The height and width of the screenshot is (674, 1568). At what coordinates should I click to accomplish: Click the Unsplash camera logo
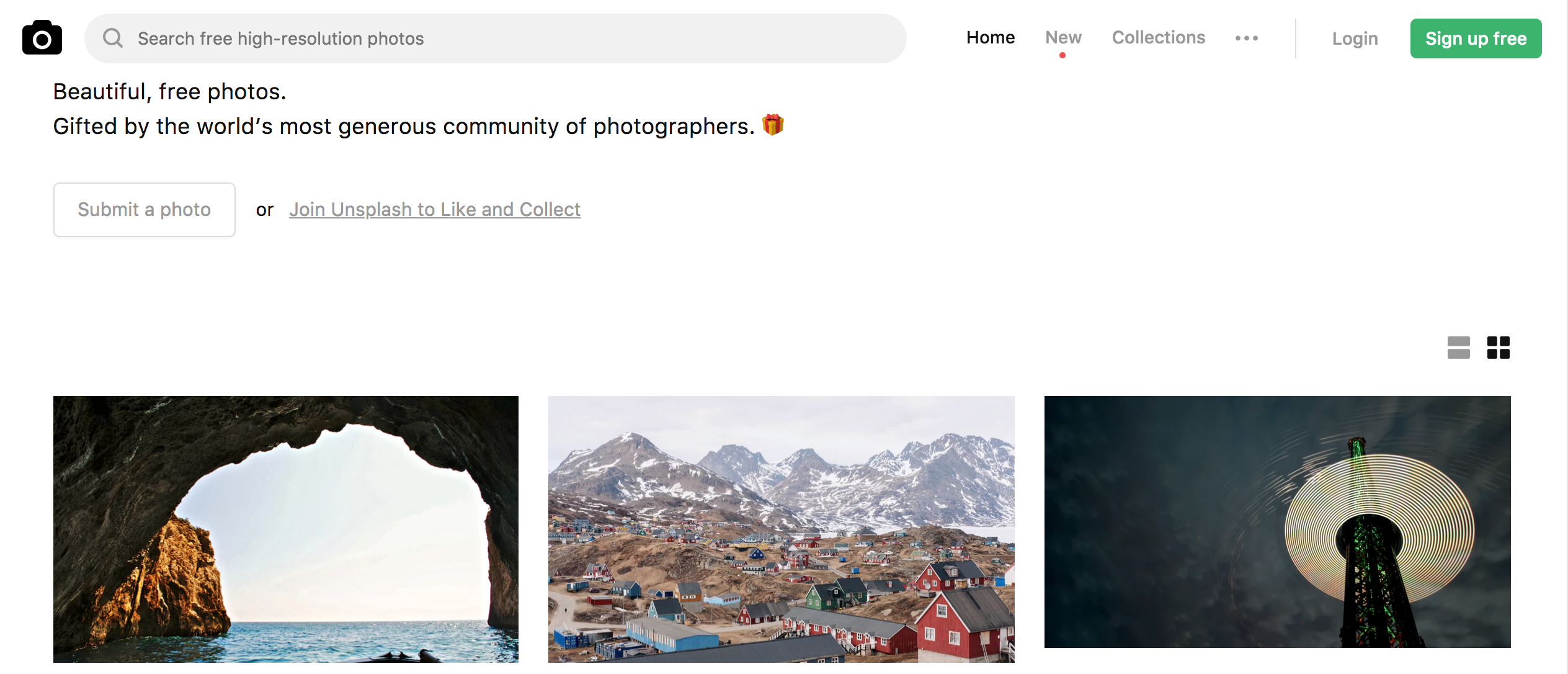(x=42, y=37)
